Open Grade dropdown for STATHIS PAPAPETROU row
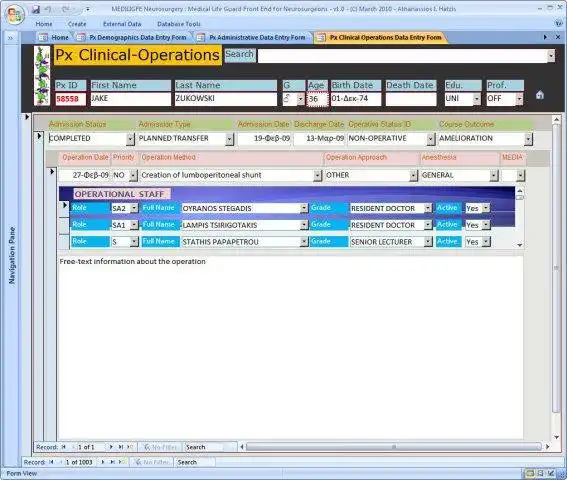This screenshot has width=567, height=480. [428, 242]
